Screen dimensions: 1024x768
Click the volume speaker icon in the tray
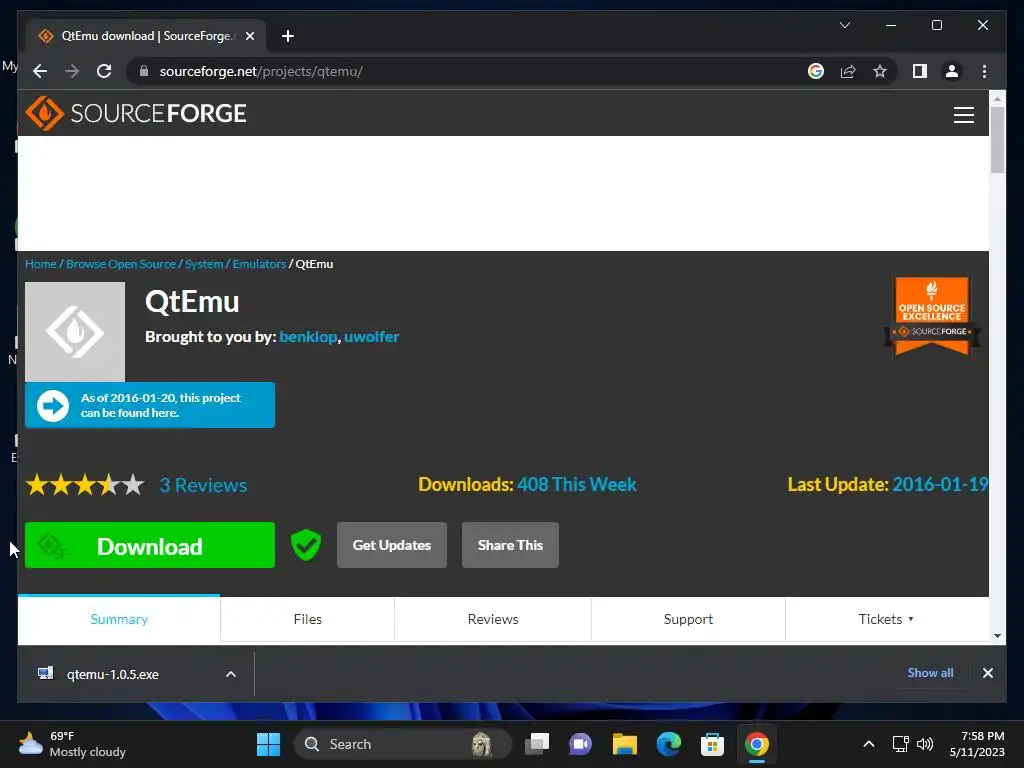coord(925,744)
